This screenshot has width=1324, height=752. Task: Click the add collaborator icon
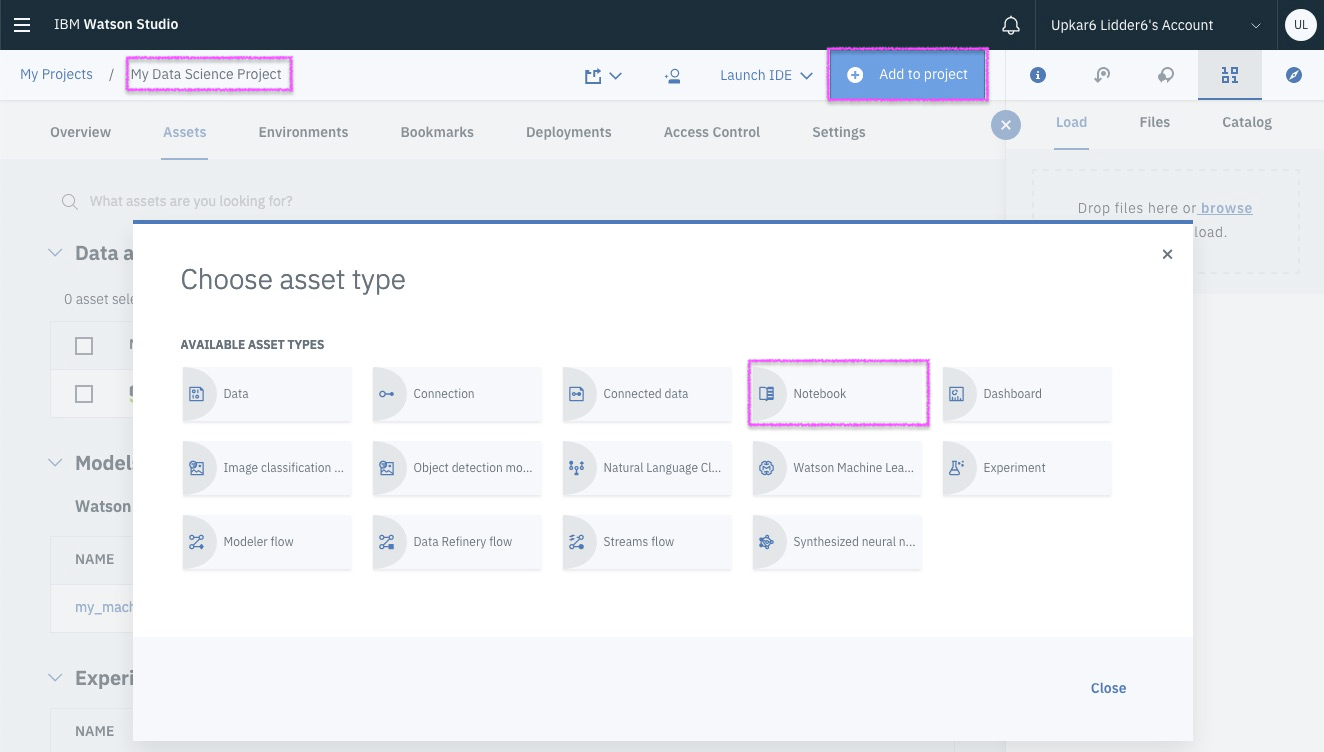point(672,76)
